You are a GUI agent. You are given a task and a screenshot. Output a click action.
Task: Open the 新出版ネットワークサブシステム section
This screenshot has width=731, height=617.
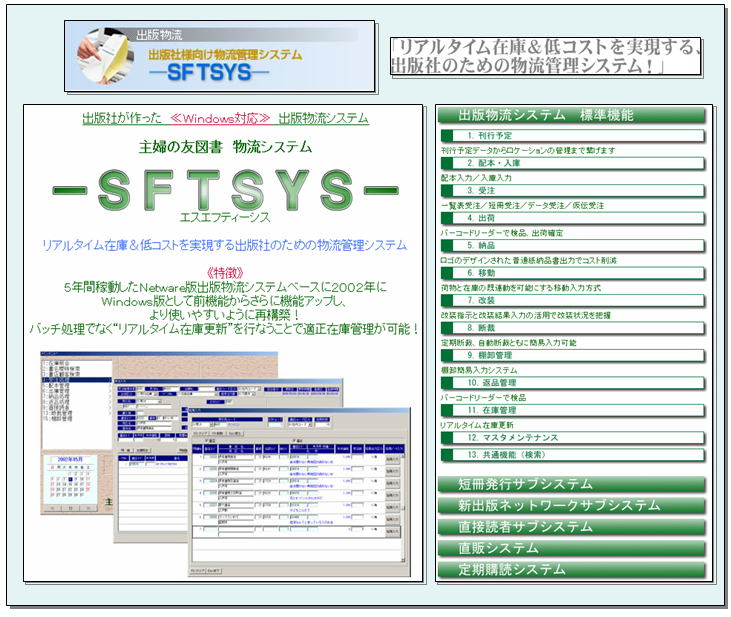(x=572, y=506)
